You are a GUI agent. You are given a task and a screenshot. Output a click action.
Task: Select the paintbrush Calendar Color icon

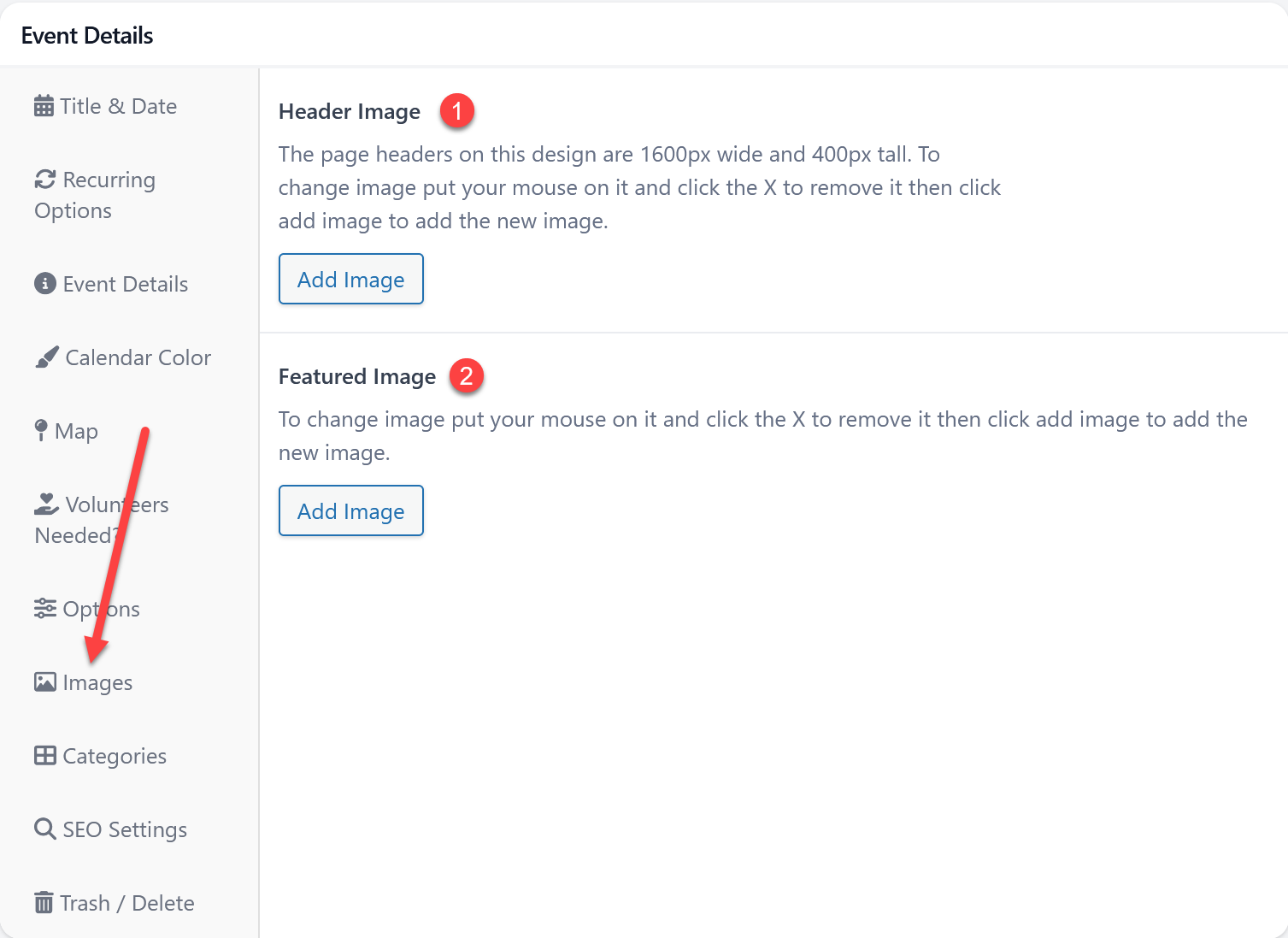click(x=47, y=357)
